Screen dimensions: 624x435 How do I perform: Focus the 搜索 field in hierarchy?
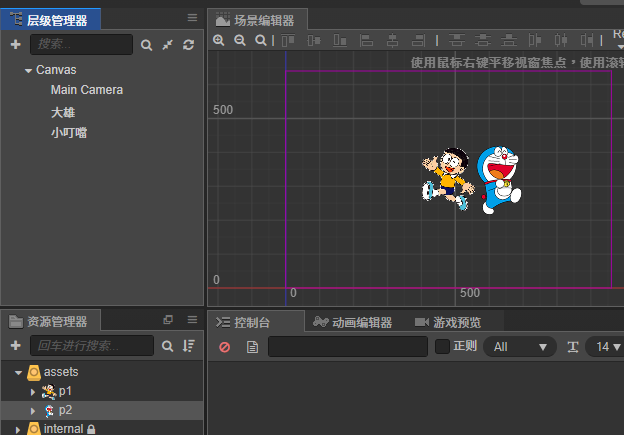[82, 44]
